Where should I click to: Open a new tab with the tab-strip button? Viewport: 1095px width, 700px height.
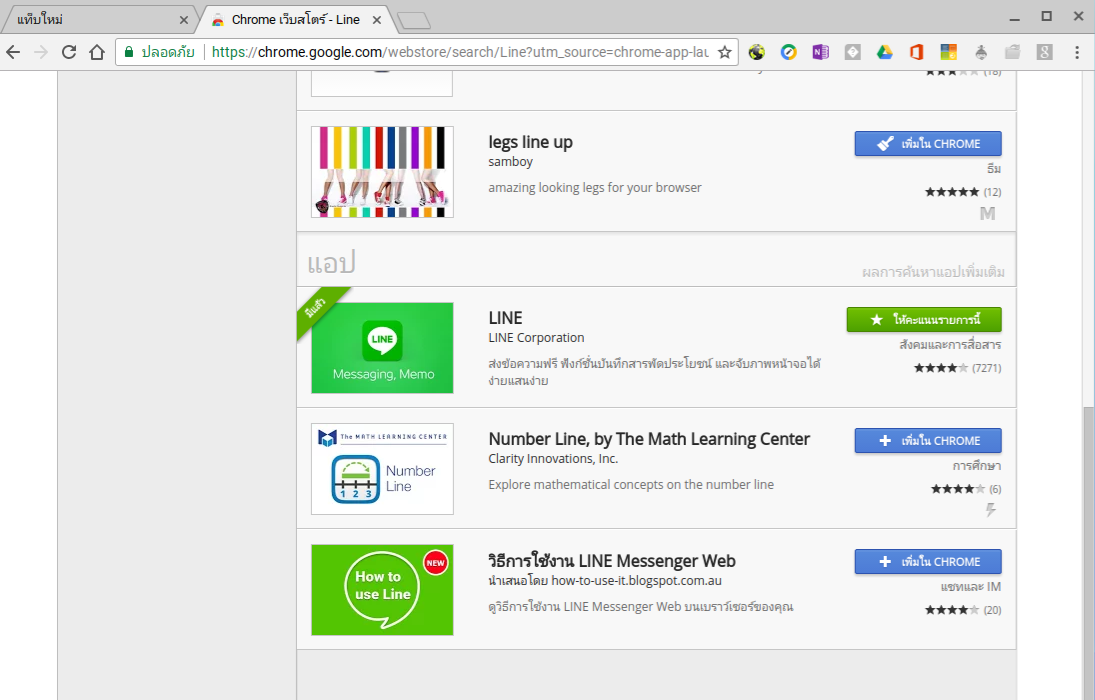[x=413, y=21]
